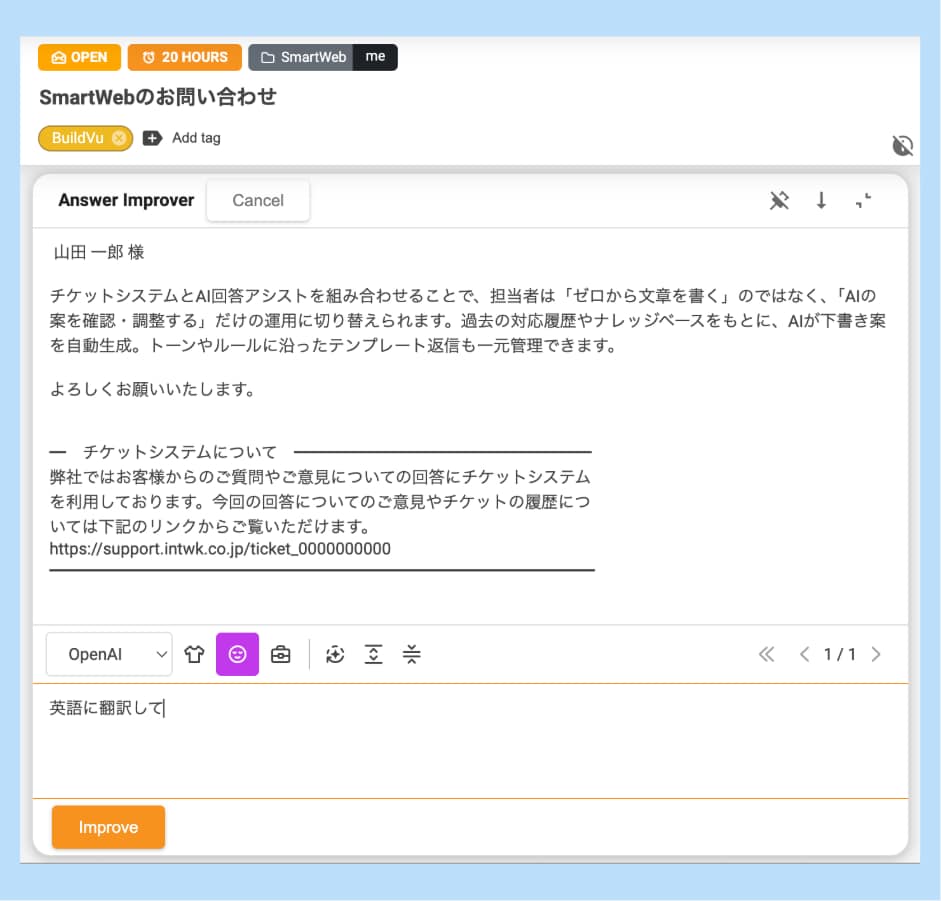Select the Answer Improver header
This screenshot has width=941, height=901.
(x=126, y=200)
